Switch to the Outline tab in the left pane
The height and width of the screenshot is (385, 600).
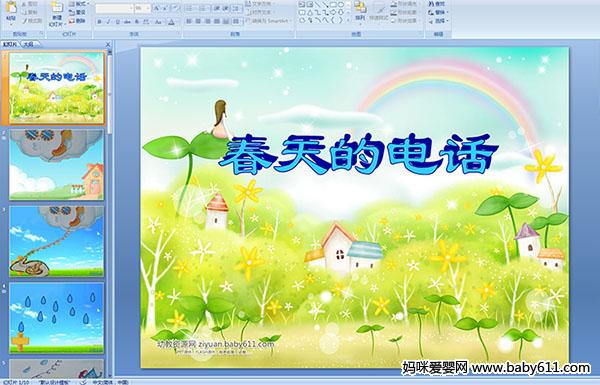[30, 44]
